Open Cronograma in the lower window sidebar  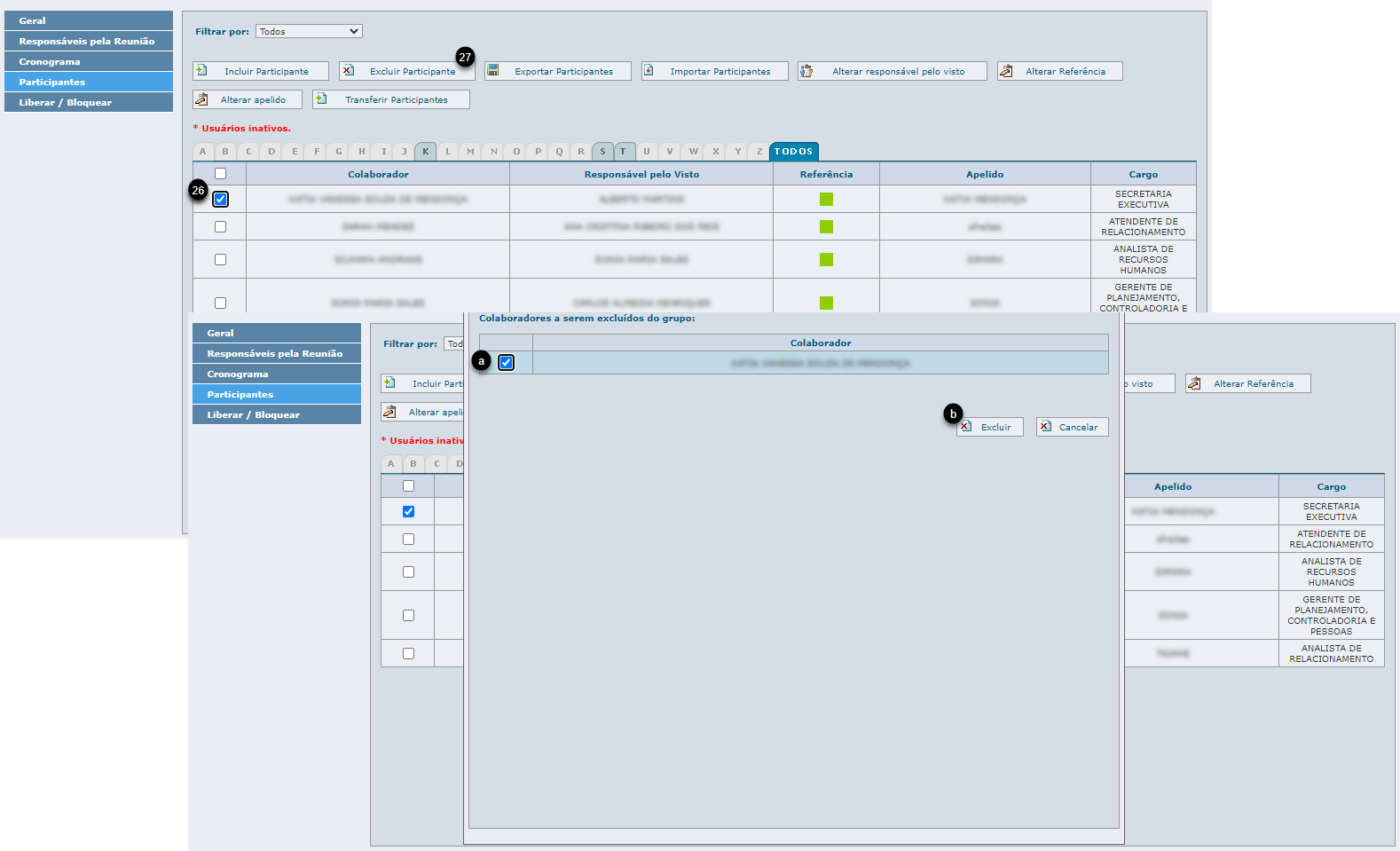pyautogui.click(x=277, y=374)
